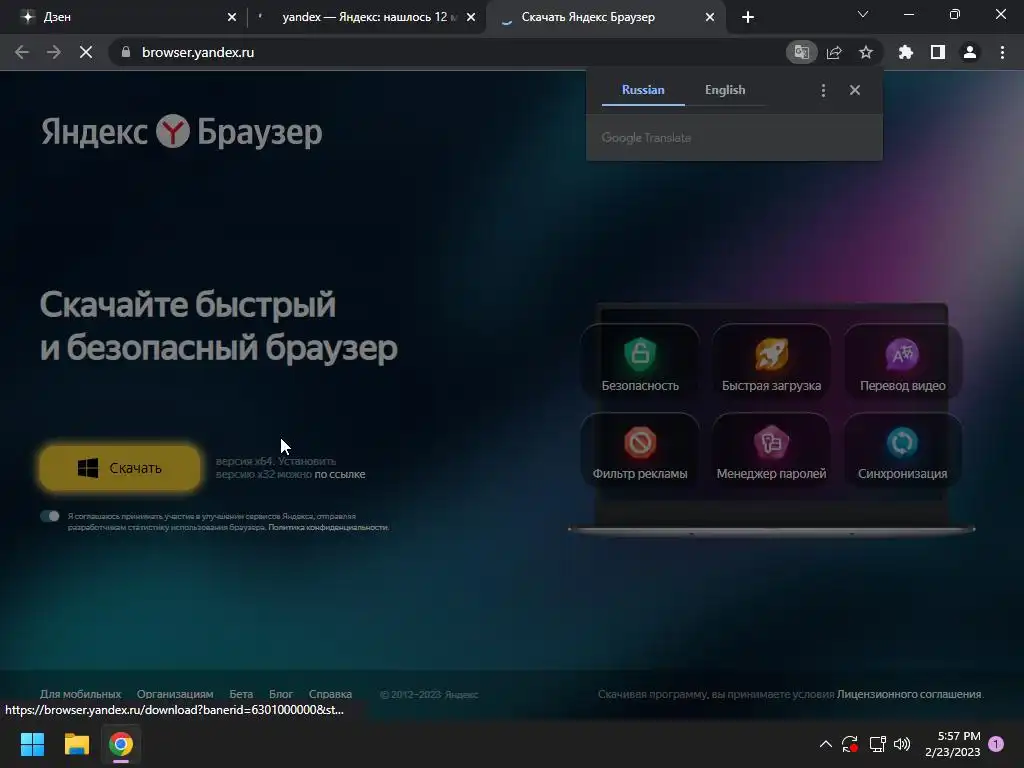
Task: Click the по ссылке x32 link
Action: tap(340, 474)
